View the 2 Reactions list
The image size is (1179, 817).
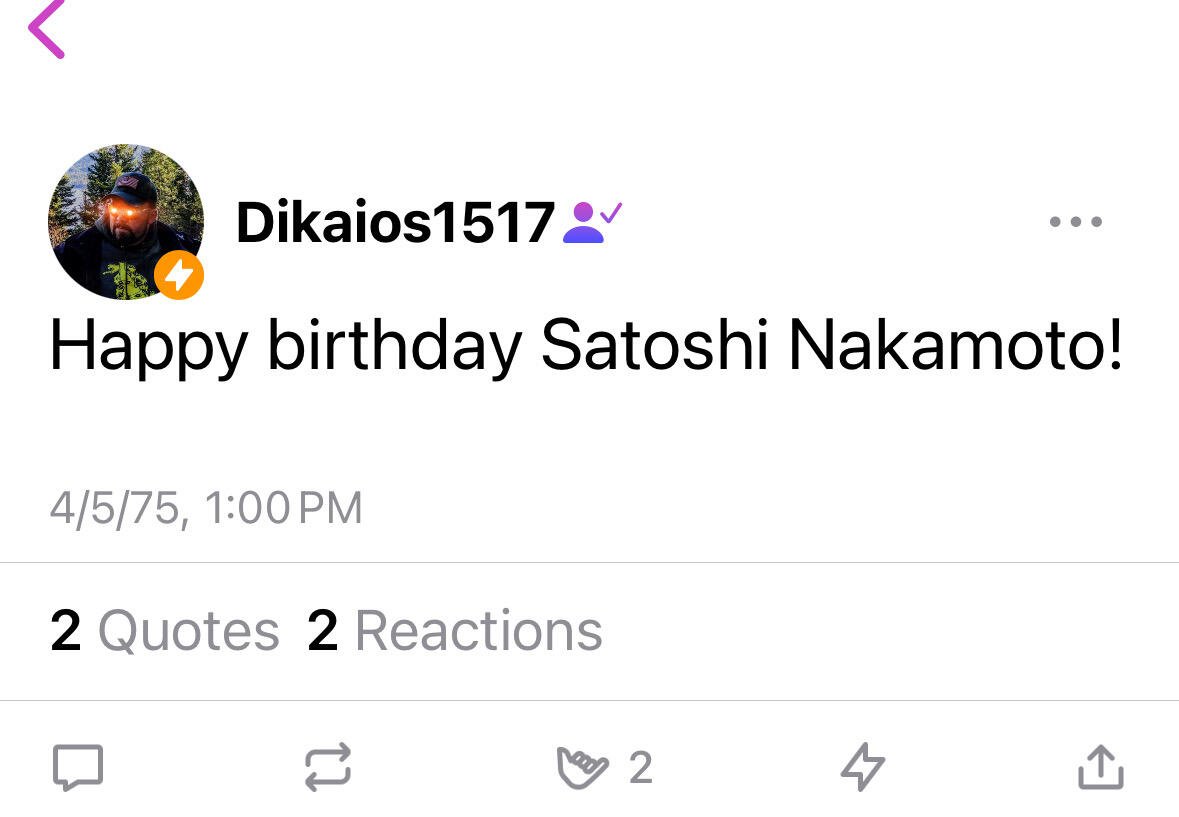(x=455, y=631)
